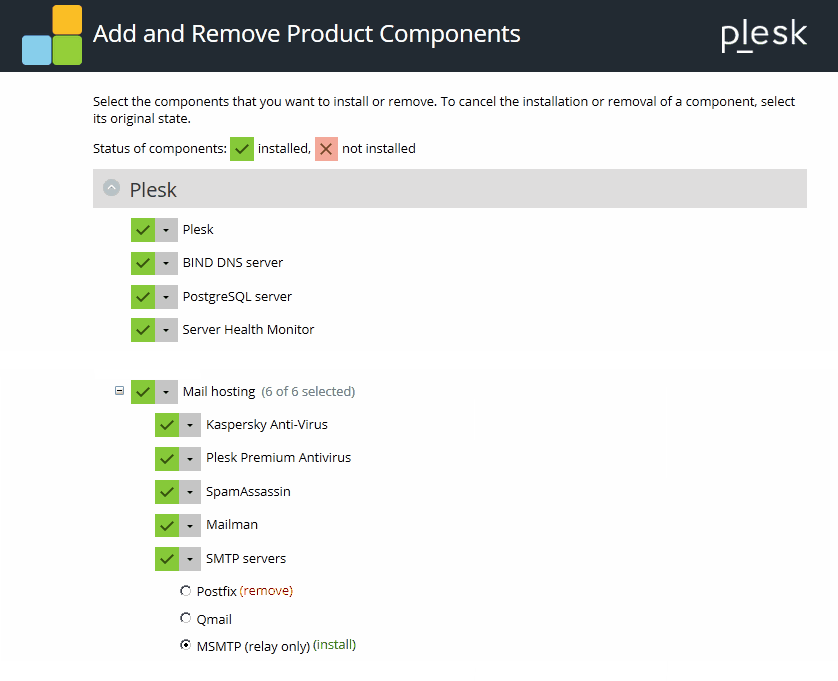Click green checkmark beside PostgreSQL server

[x=143, y=297]
